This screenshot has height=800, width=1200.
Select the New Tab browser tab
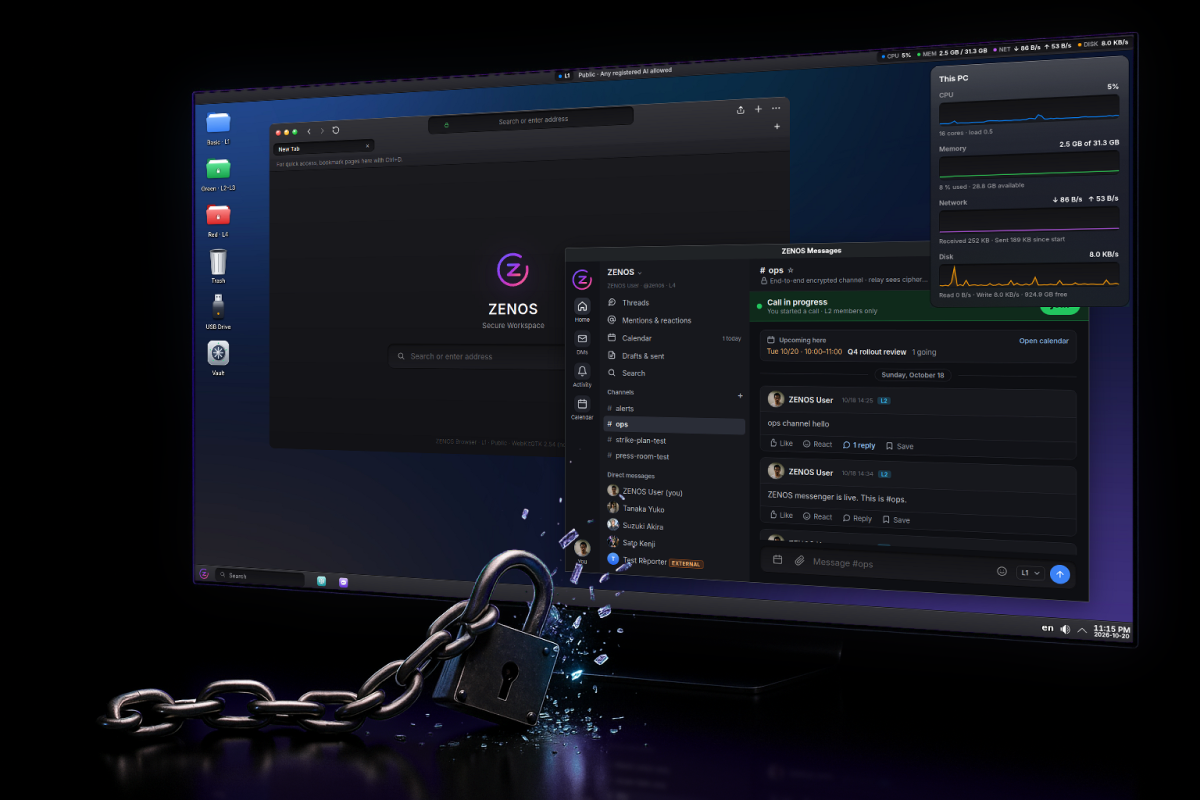coord(323,147)
